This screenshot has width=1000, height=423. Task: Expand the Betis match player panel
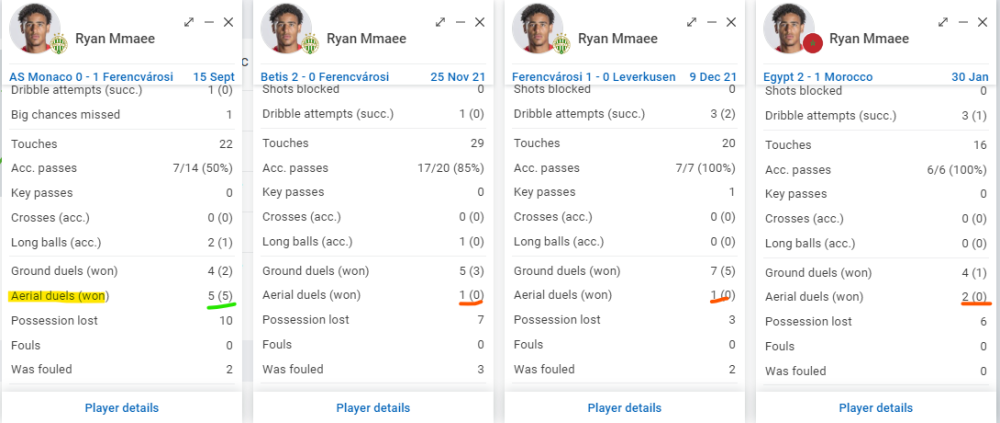(x=440, y=22)
